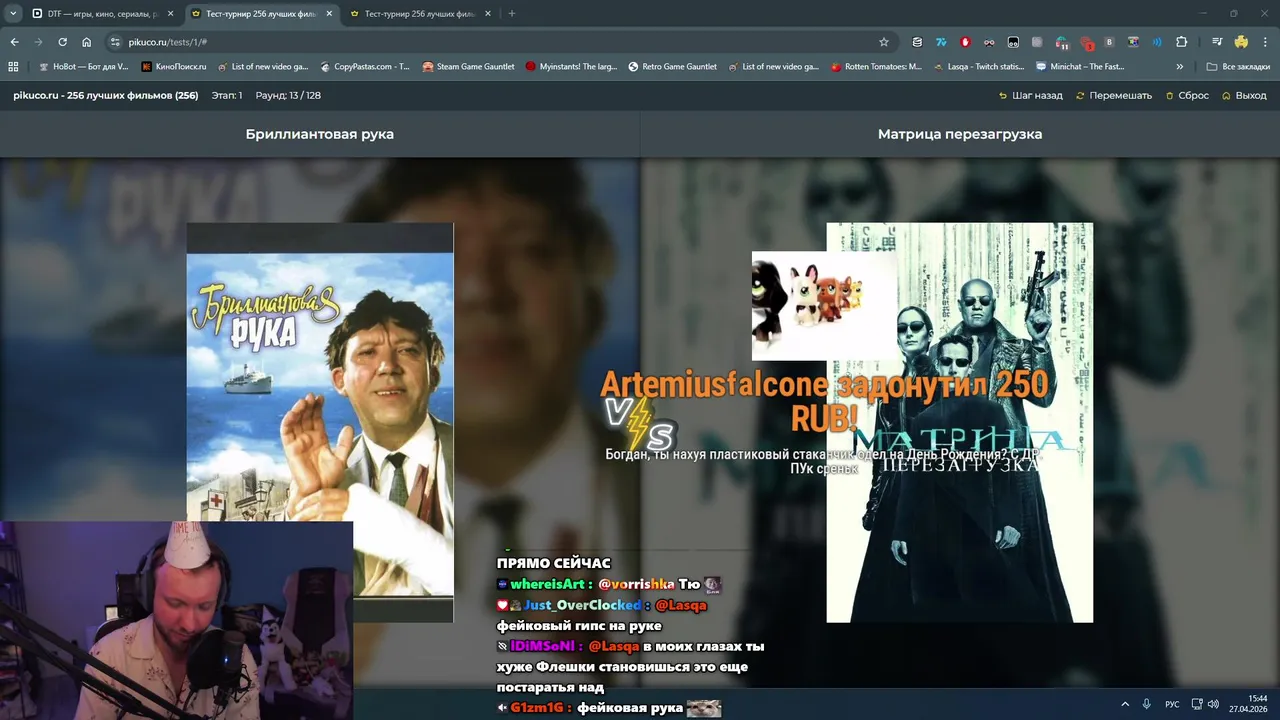The height and width of the screenshot is (720, 1280).
Task: Click the Выход button
Action: [x=1244, y=96]
